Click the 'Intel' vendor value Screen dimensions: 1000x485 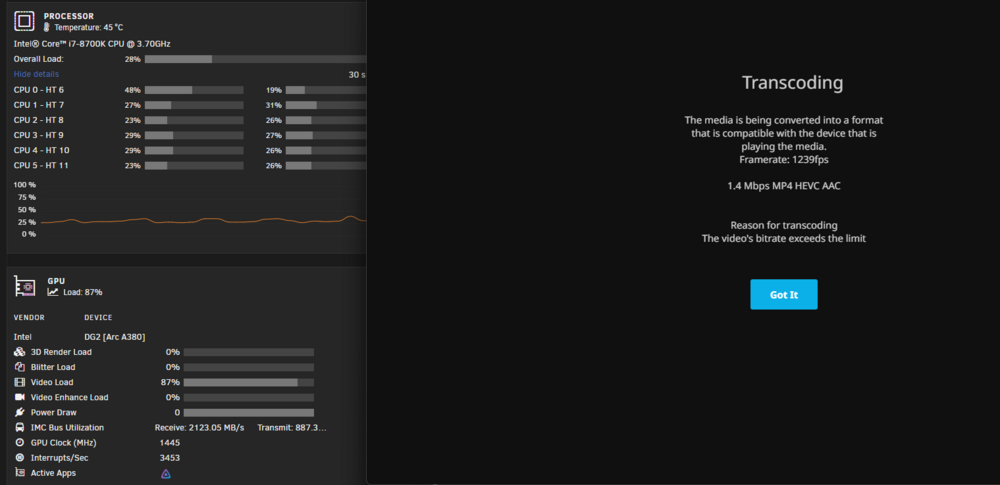pyautogui.click(x=22, y=337)
